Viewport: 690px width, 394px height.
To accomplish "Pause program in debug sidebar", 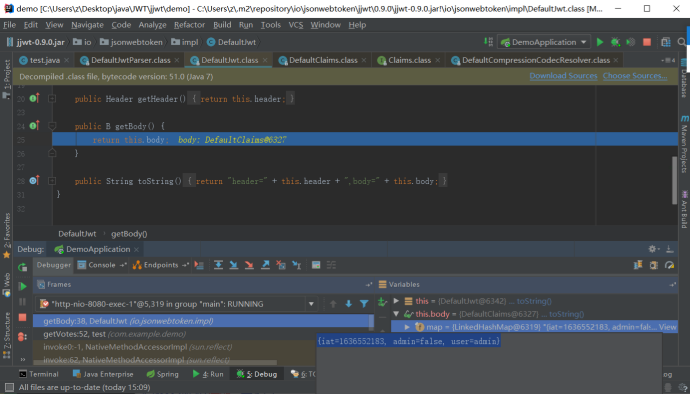I will [22, 302].
